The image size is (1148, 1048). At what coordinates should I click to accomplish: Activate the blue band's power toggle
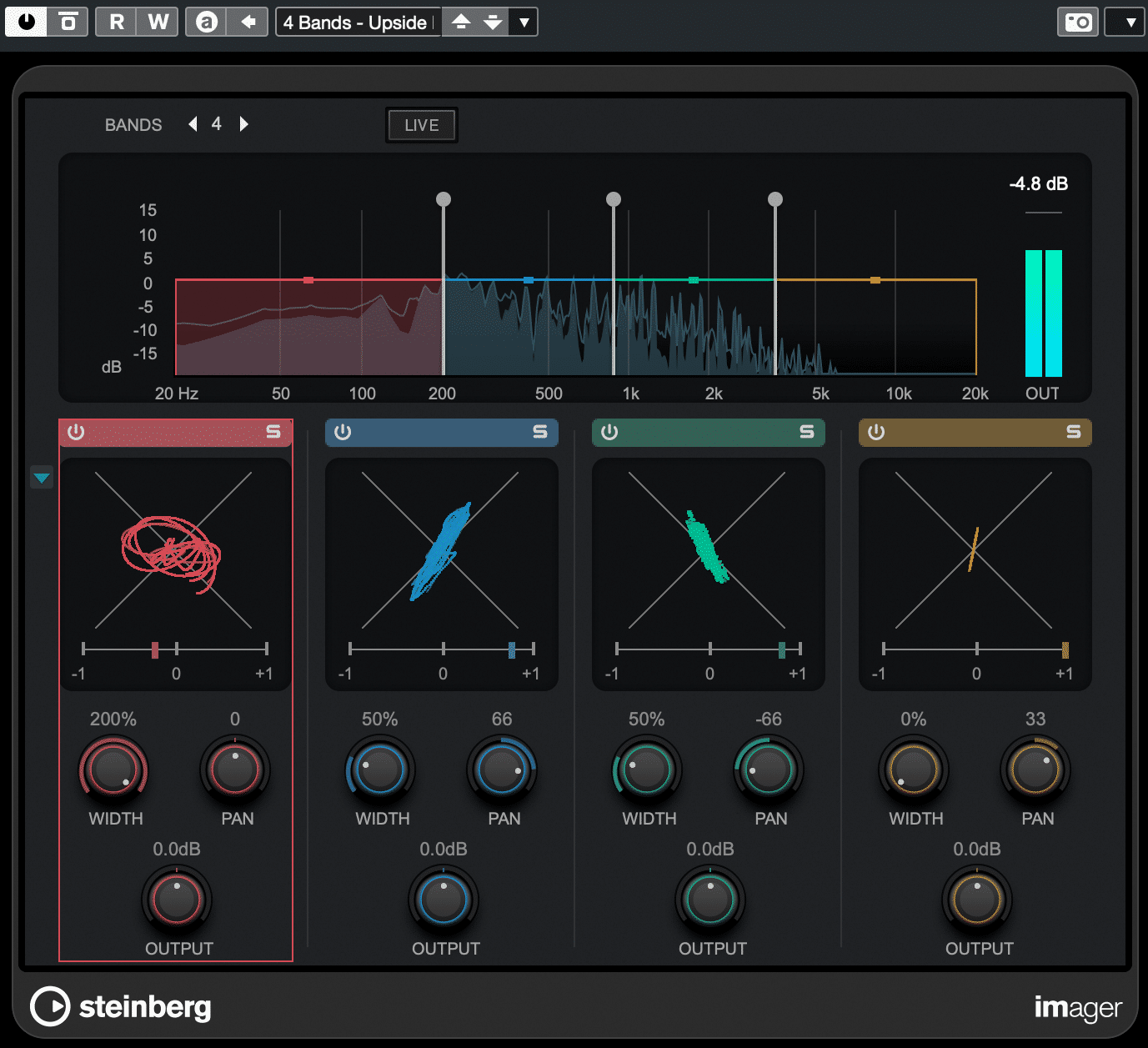point(342,432)
